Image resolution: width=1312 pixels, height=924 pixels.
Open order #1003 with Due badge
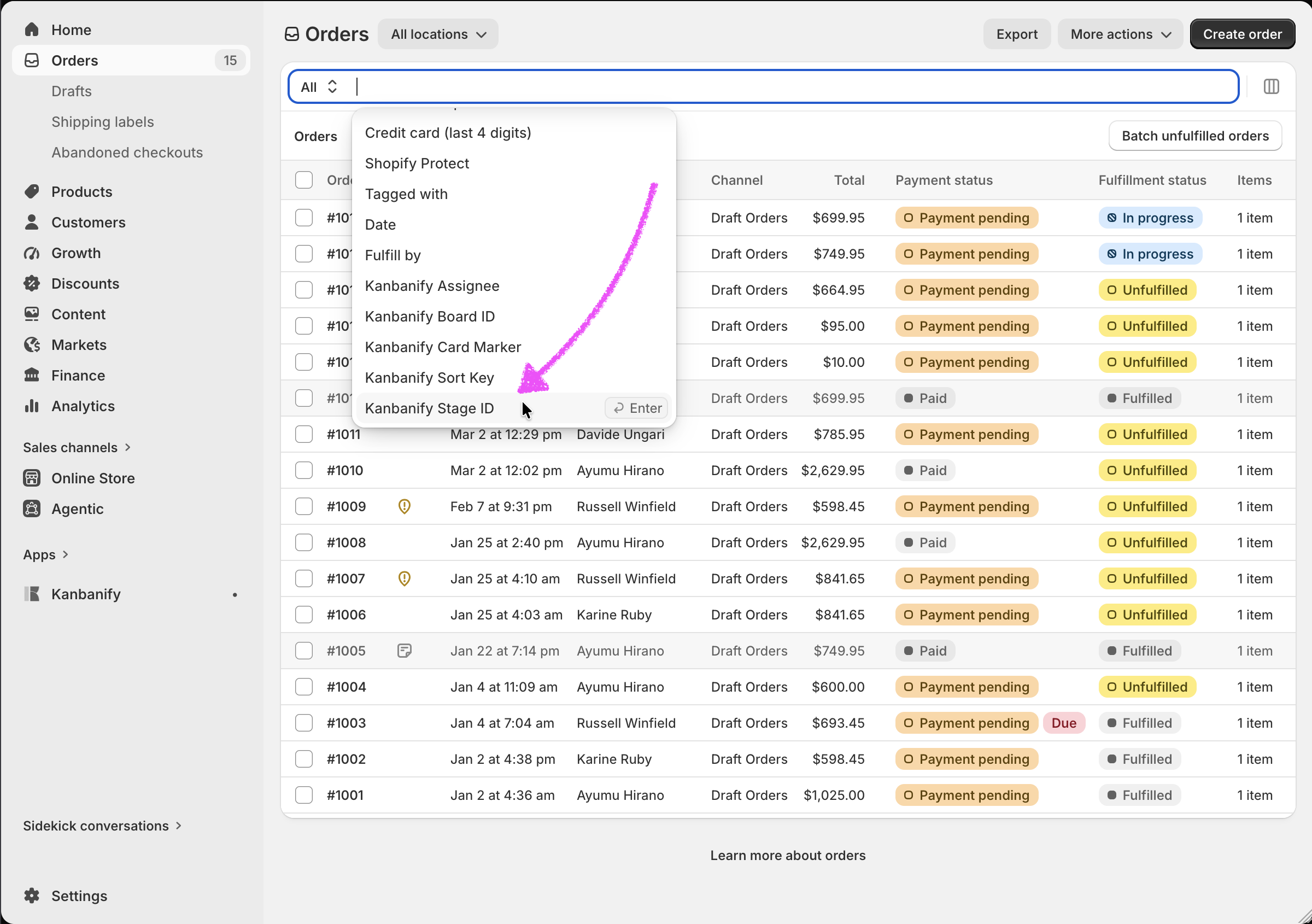(x=346, y=723)
